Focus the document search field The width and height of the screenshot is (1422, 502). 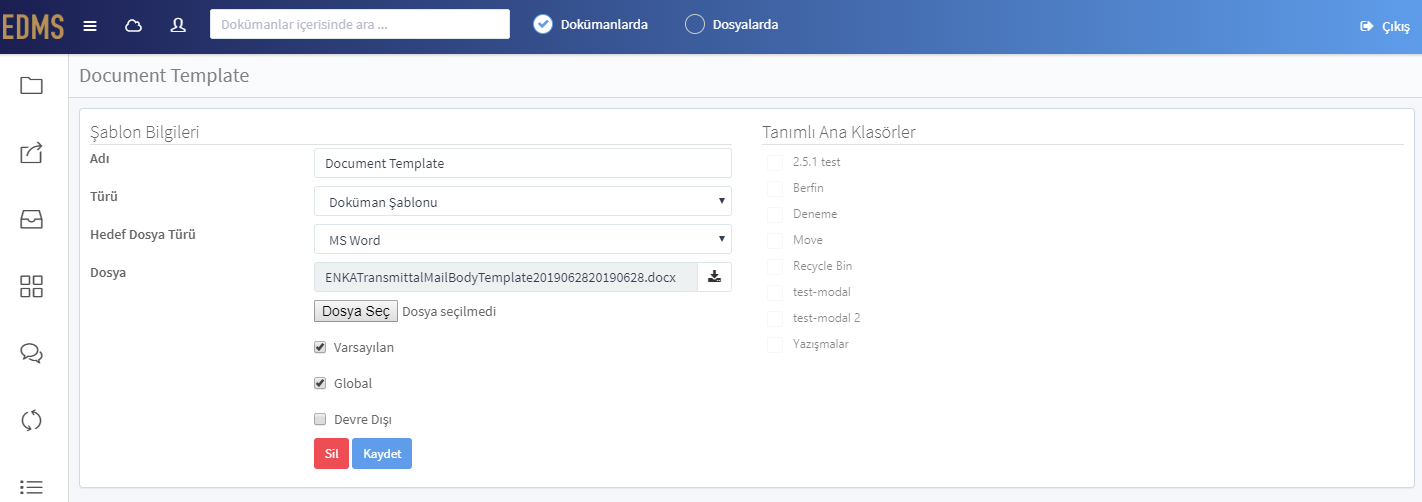[360, 25]
